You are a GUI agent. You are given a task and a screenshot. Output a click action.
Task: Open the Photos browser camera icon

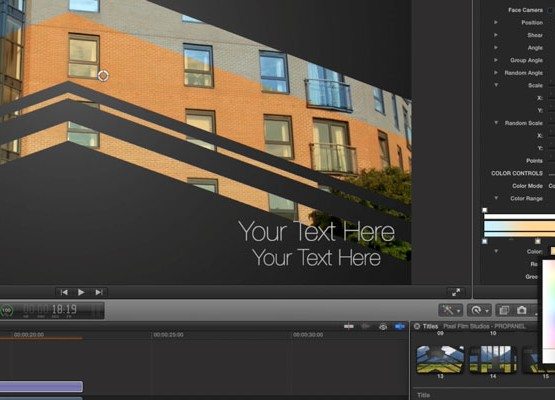pos(522,310)
